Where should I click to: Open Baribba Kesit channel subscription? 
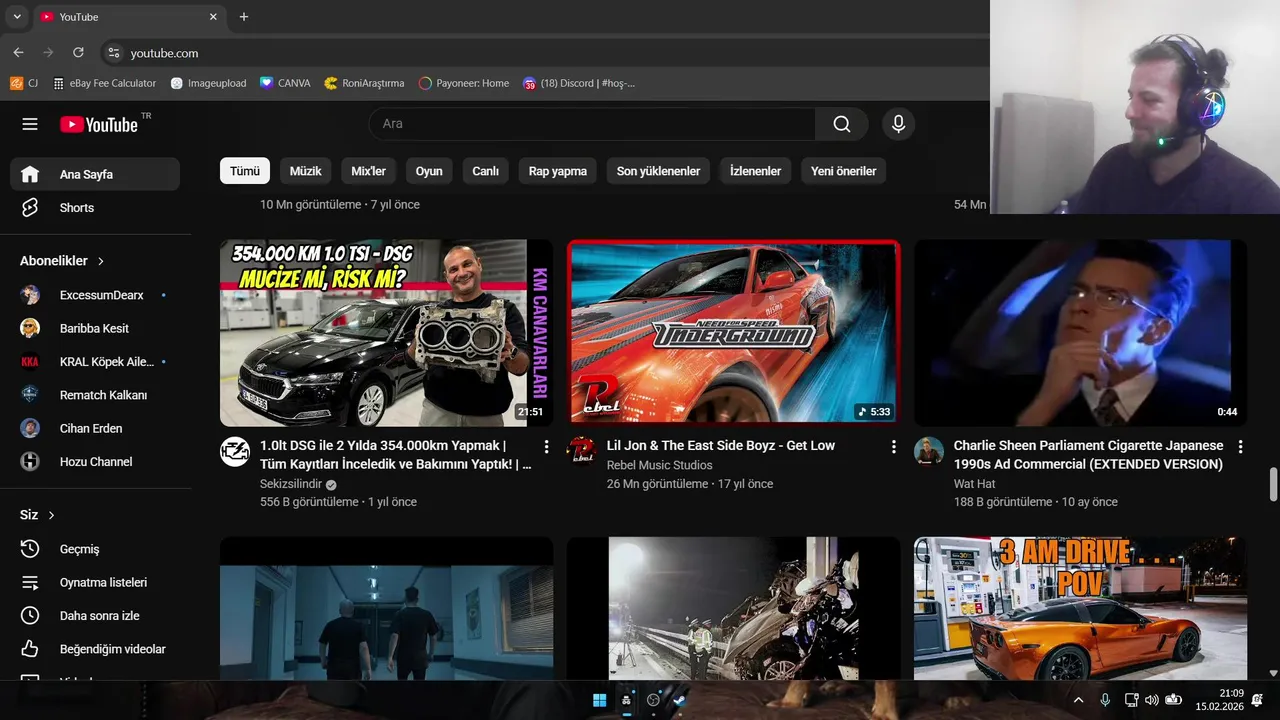pyautogui.click(x=95, y=328)
